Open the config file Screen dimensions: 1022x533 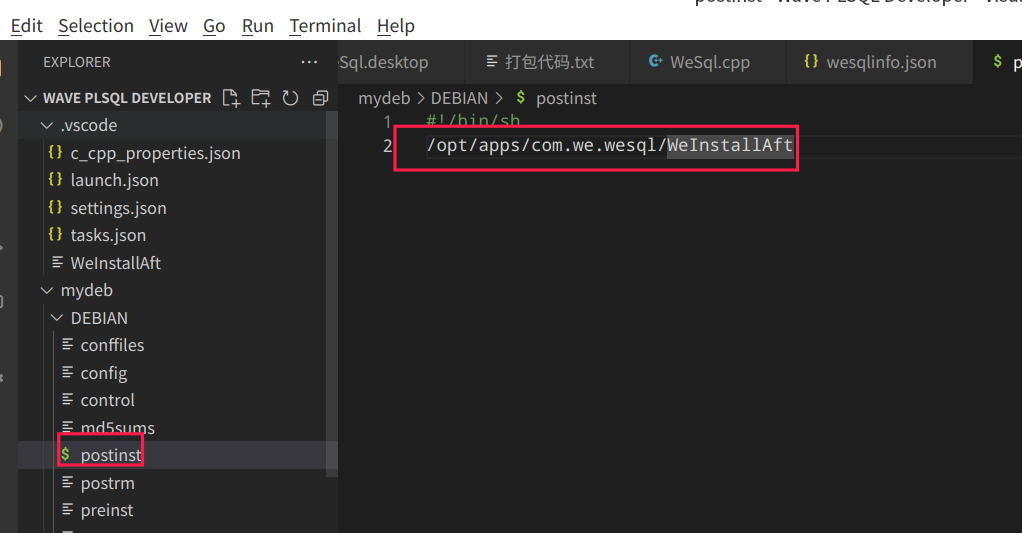pyautogui.click(x=104, y=373)
